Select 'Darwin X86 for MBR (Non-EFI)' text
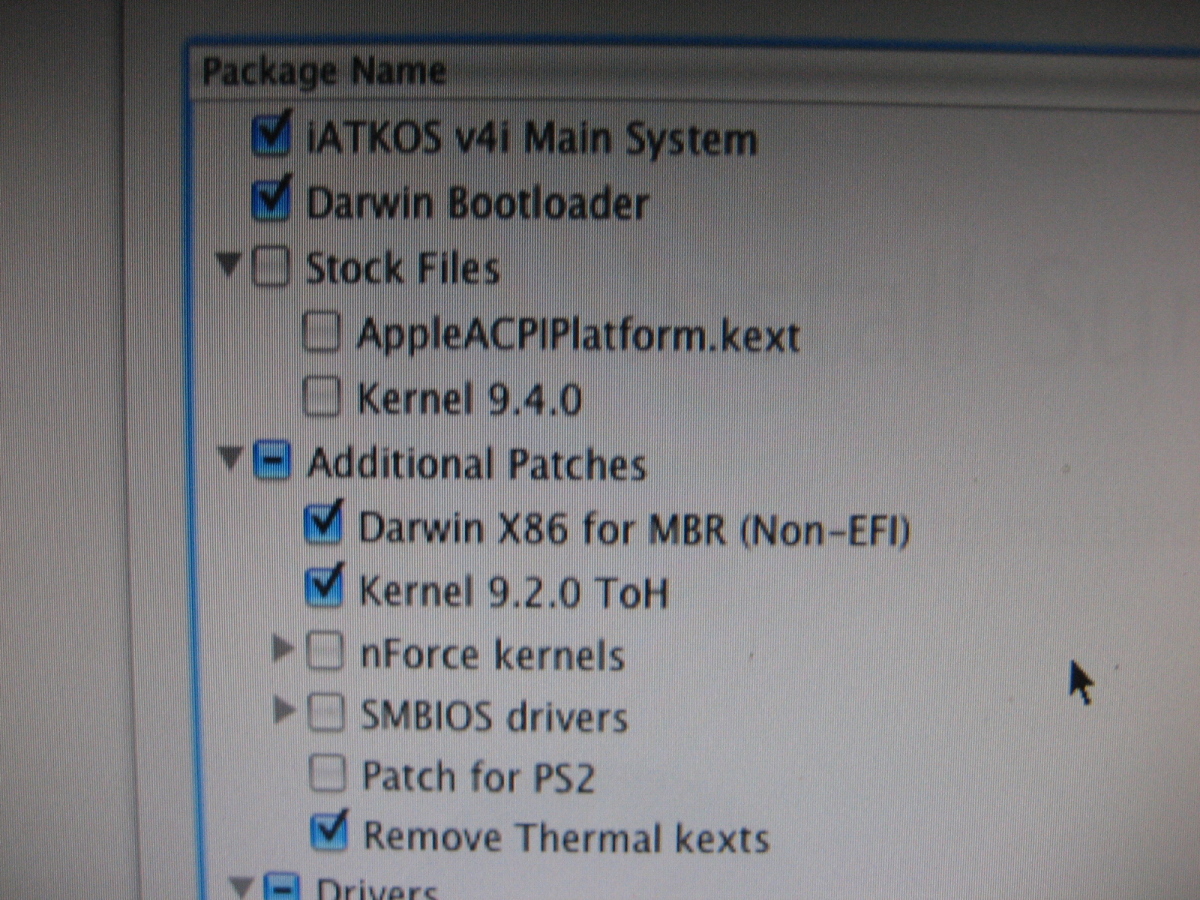The height and width of the screenshot is (900, 1200). coord(634,528)
